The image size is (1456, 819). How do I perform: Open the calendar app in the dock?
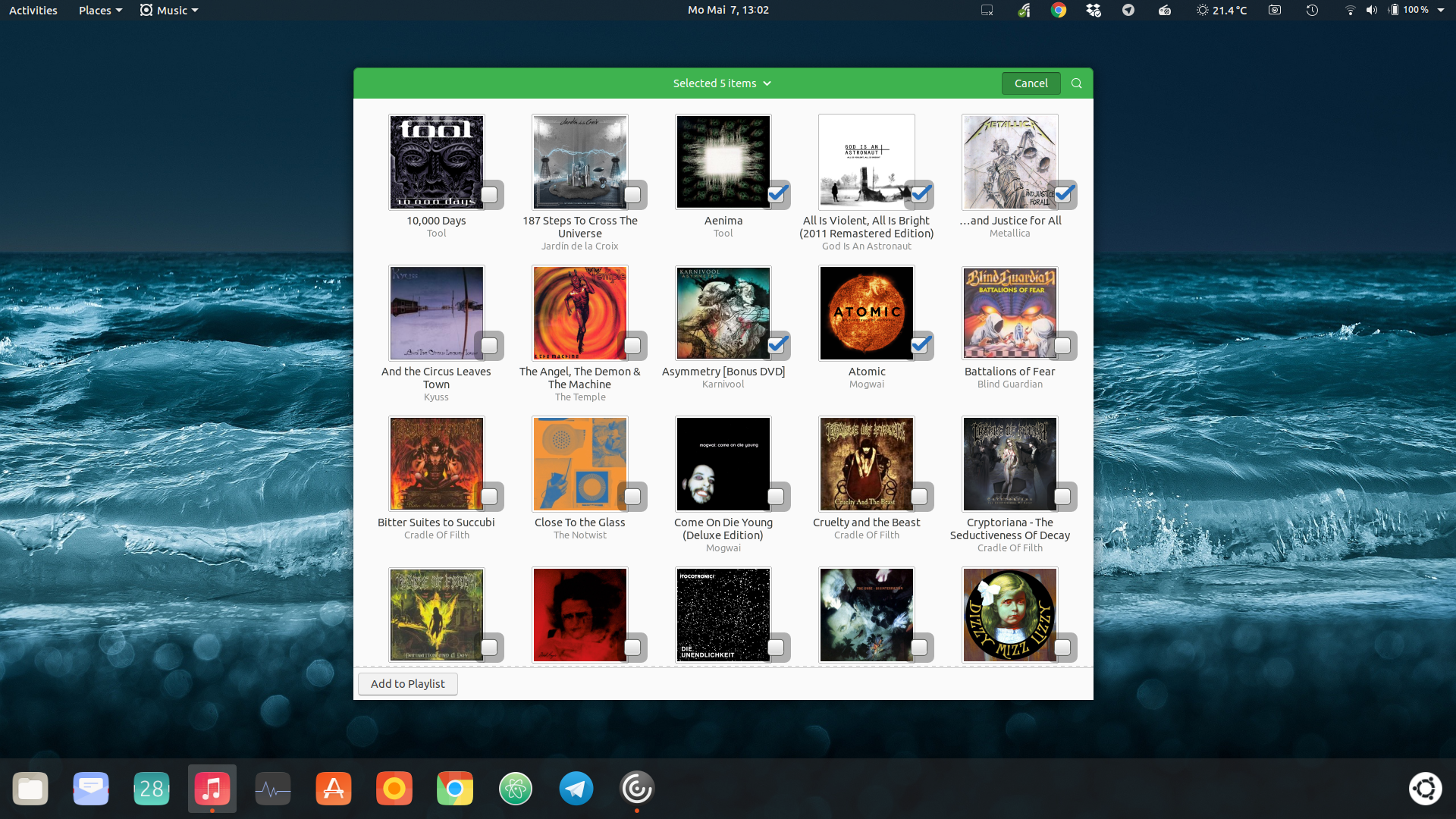[152, 789]
